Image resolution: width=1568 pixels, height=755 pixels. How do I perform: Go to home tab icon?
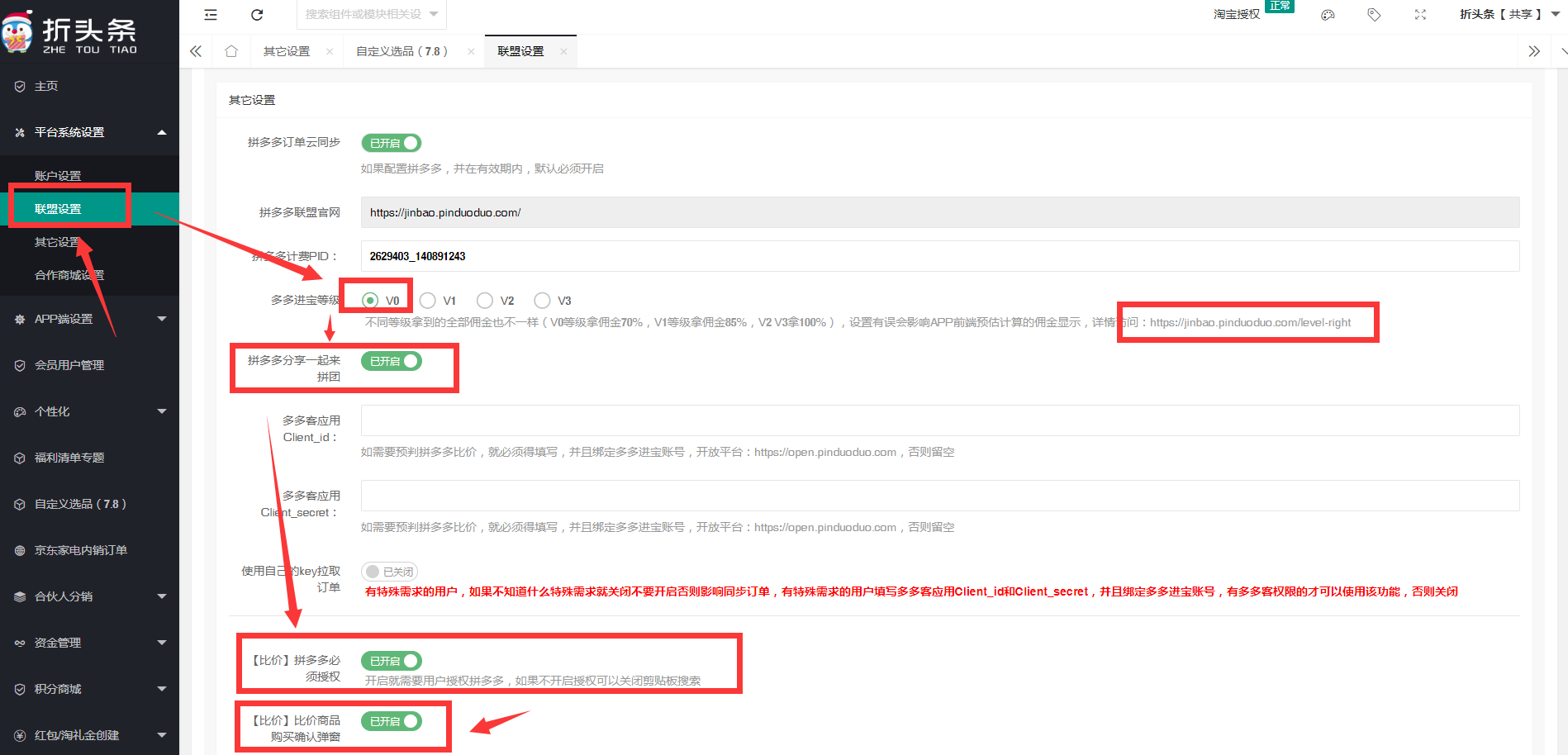(x=231, y=51)
